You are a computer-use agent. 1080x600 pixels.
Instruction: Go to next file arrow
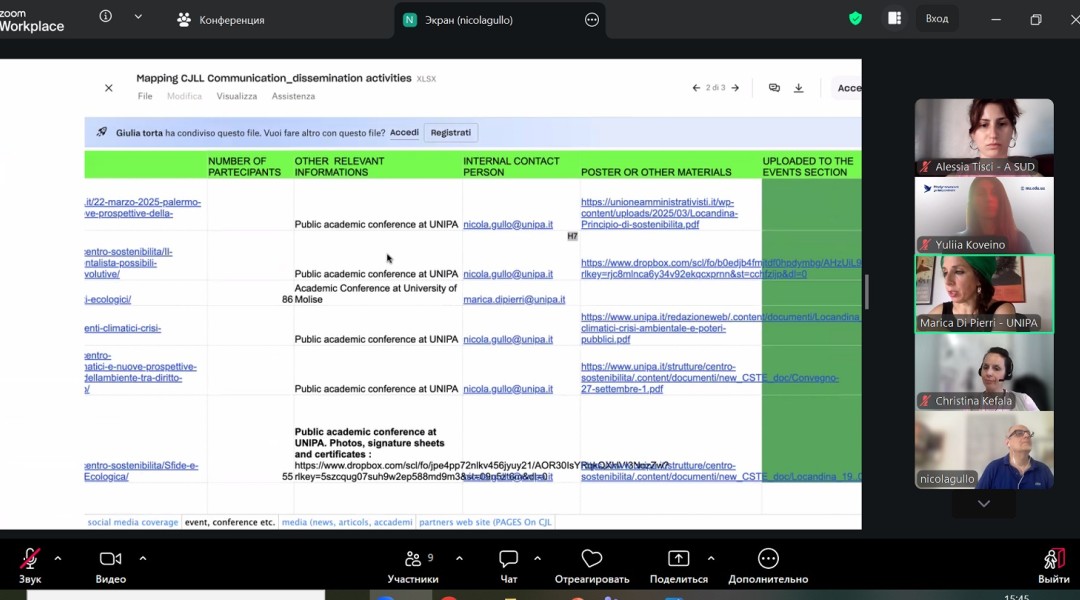coord(736,88)
